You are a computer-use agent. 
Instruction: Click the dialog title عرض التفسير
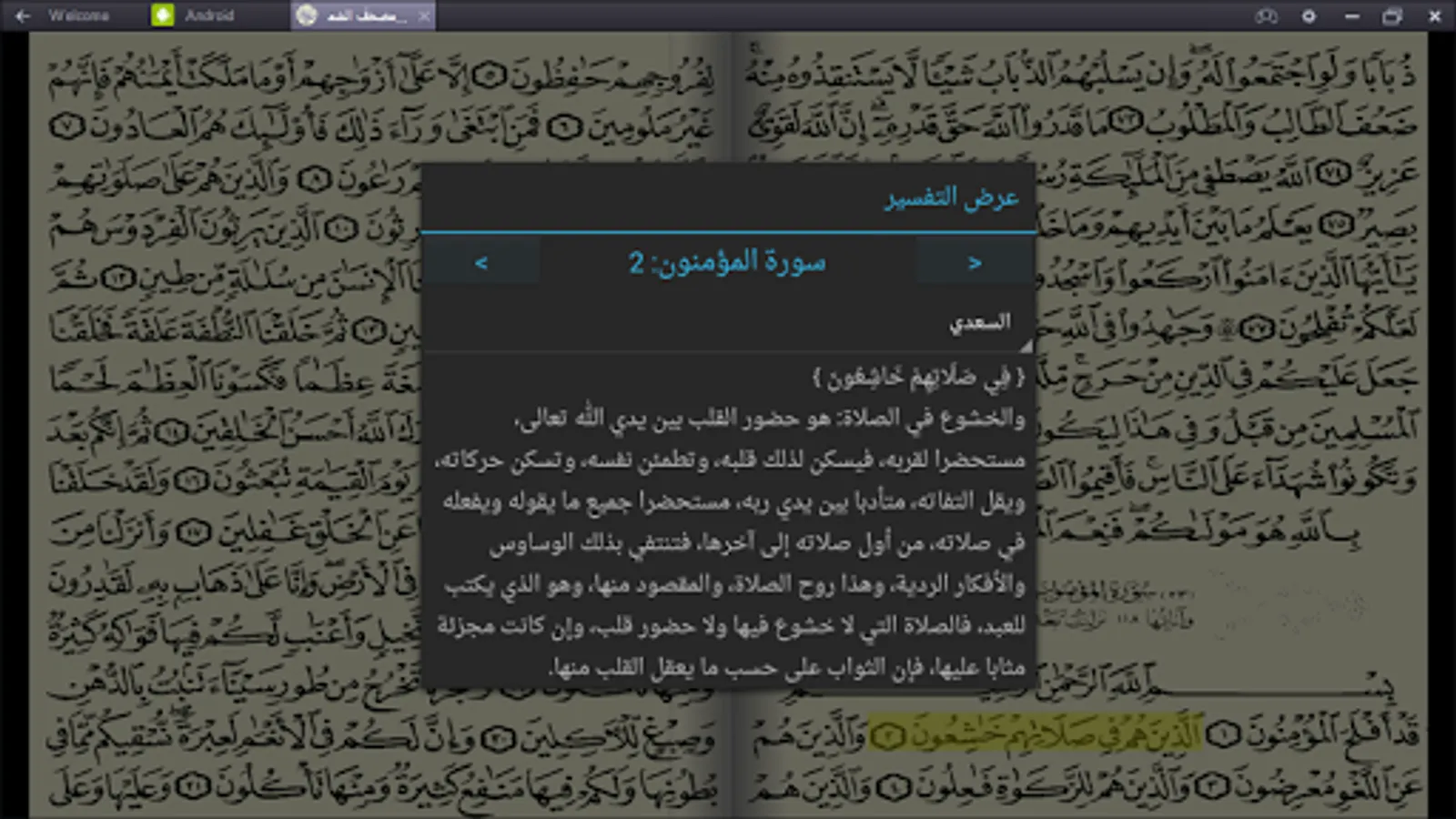952,197
